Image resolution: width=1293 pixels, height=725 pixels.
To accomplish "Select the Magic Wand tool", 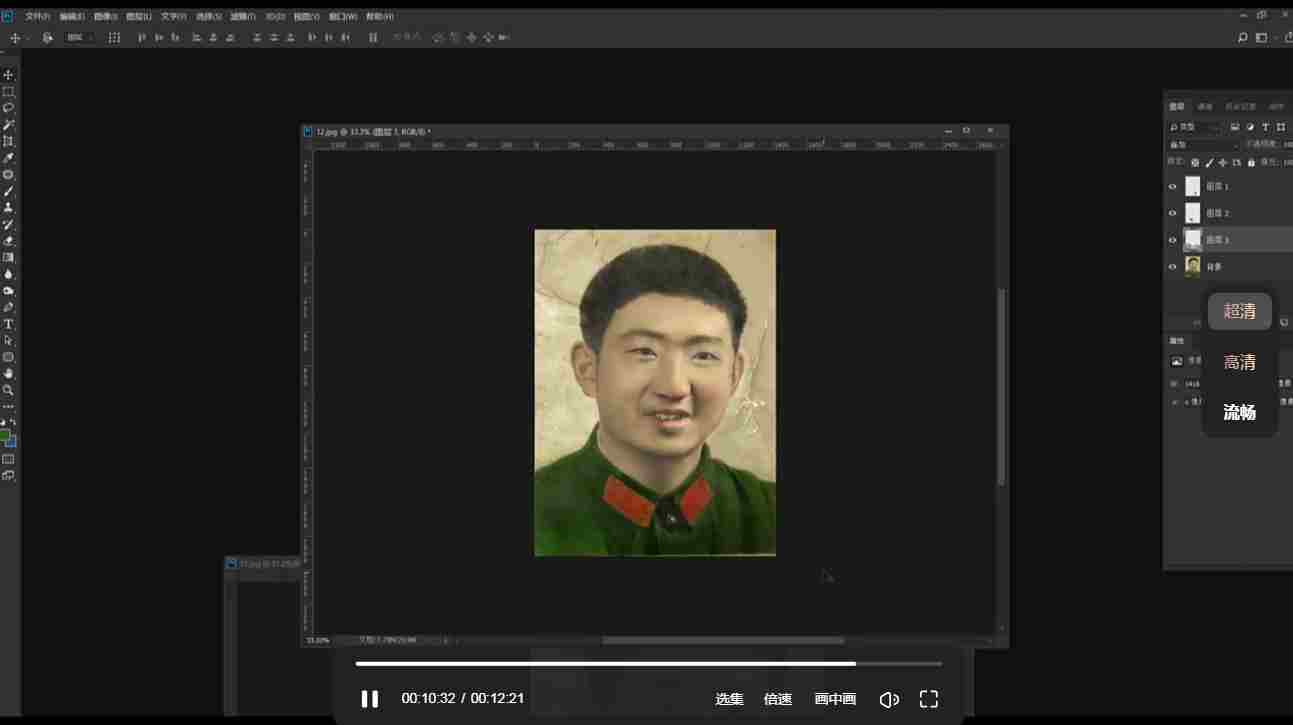I will point(8,125).
